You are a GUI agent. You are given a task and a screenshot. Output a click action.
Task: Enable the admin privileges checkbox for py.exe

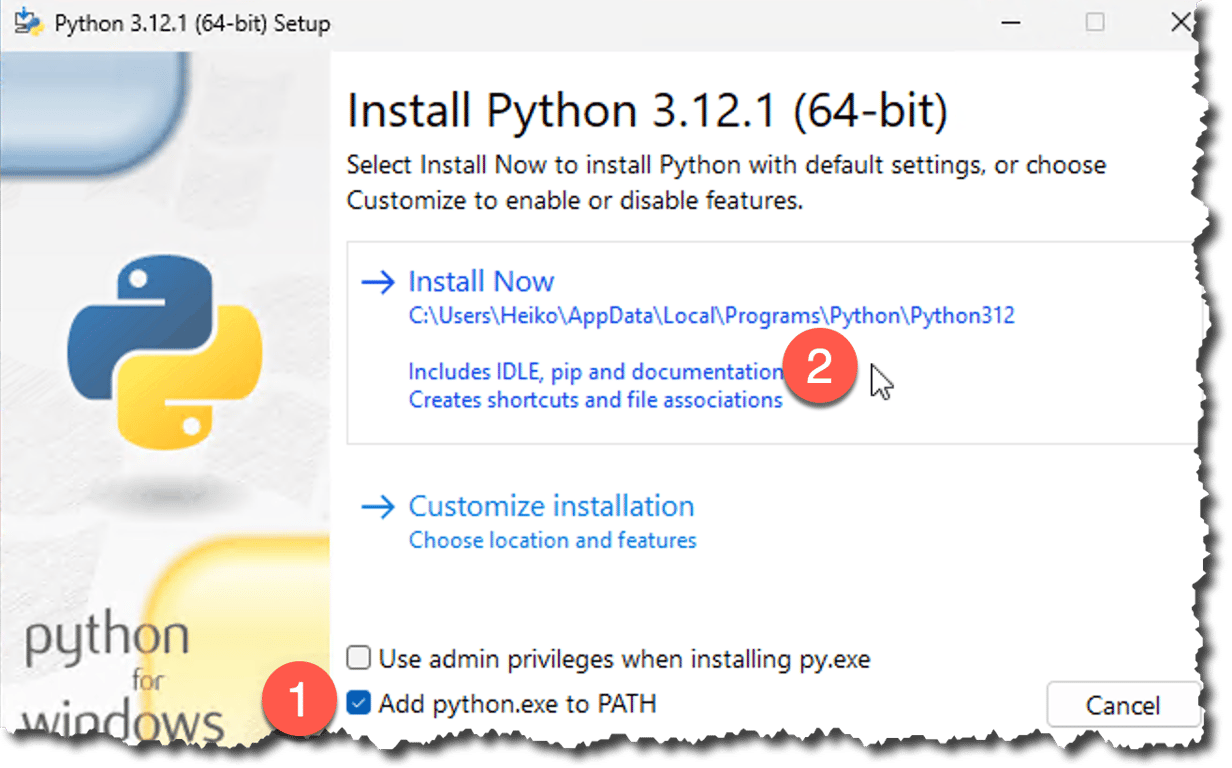(358, 658)
